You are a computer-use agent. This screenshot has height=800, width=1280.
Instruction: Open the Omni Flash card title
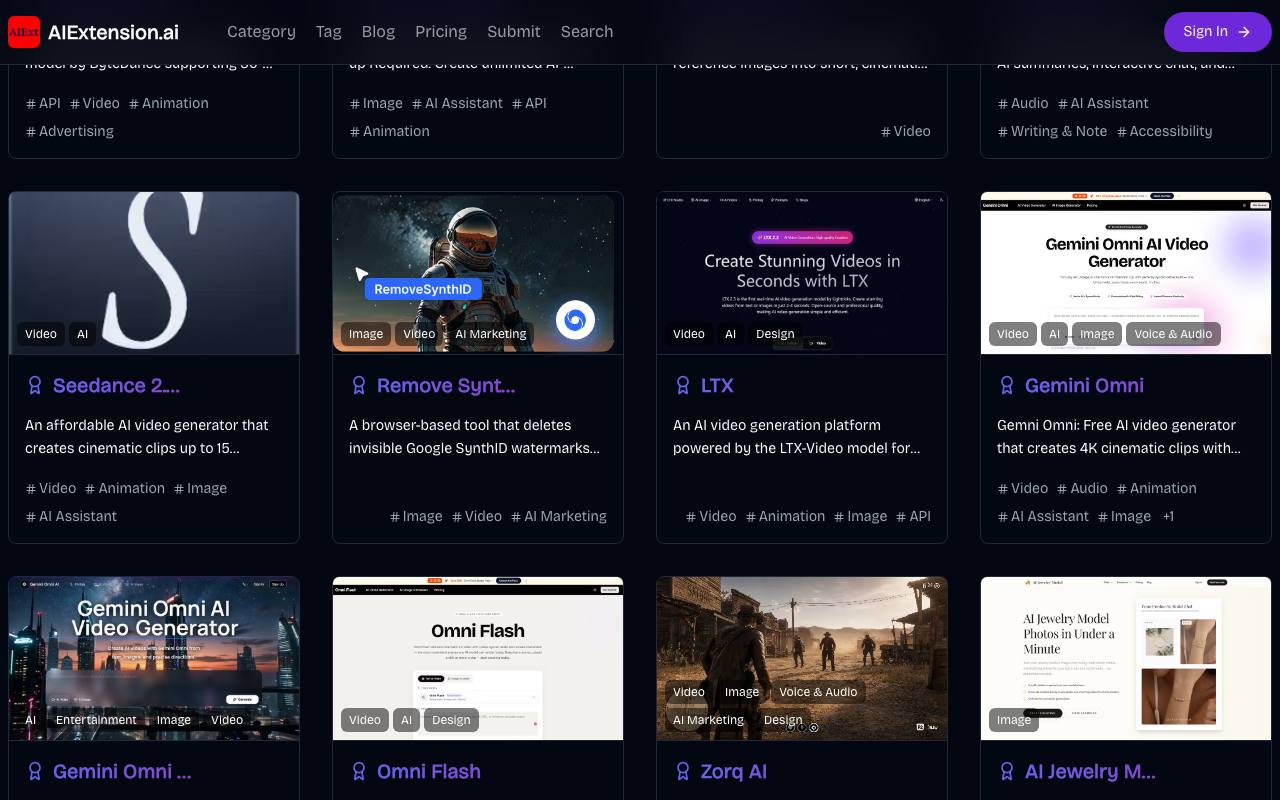pos(429,771)
